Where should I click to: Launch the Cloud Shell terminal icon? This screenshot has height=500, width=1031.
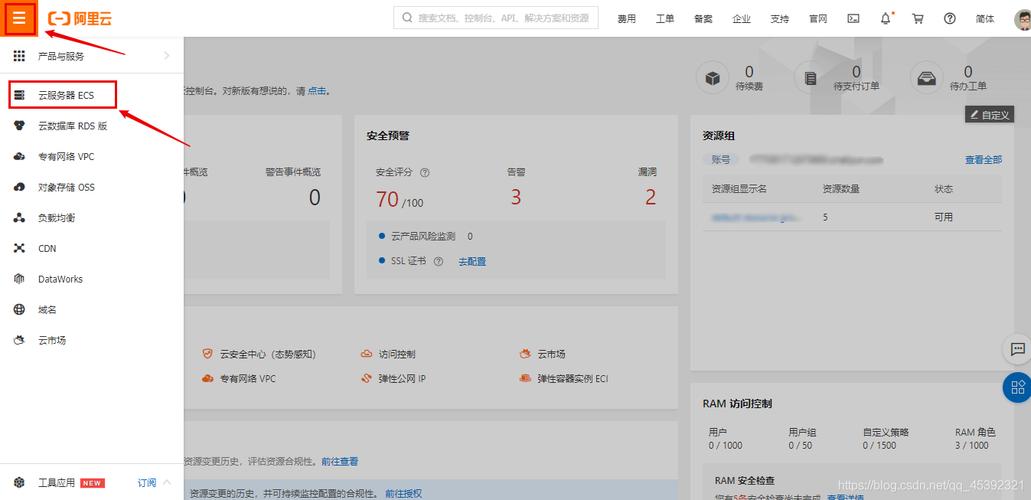click(853, 18)
